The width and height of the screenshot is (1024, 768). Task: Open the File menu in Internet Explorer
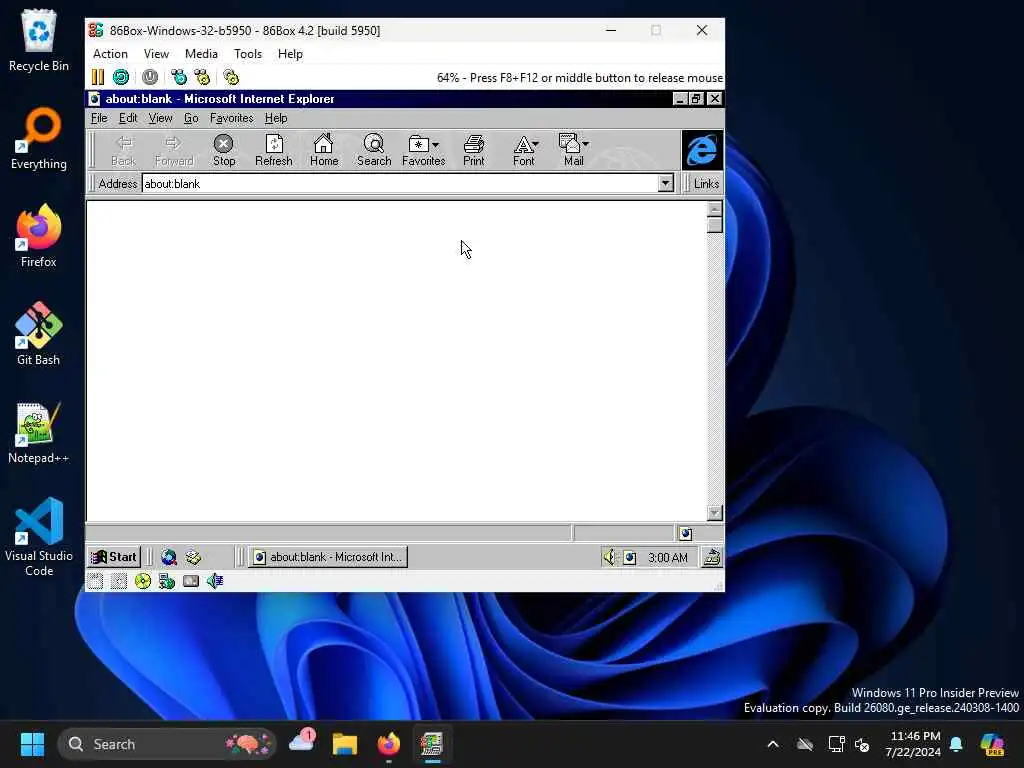point(99,118)
